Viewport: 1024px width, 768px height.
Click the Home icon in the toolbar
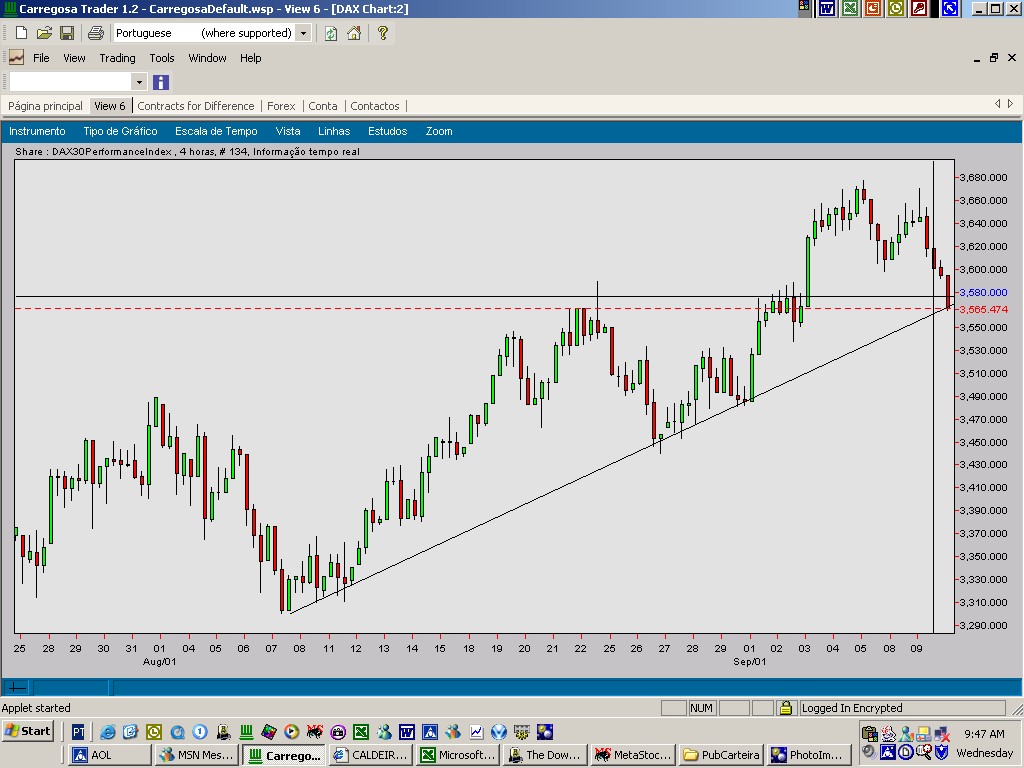coord(354,33)
